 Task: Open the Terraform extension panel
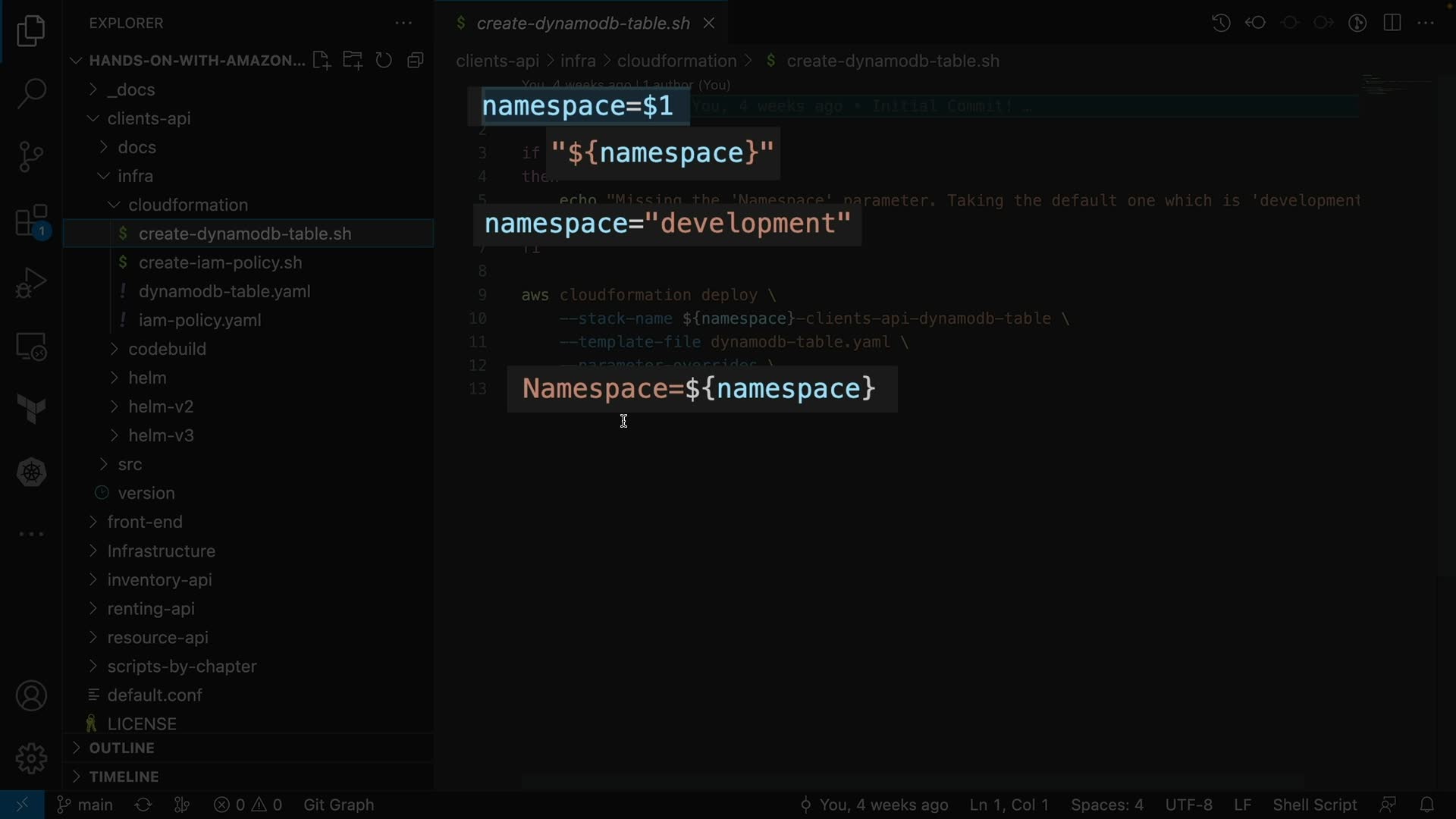[x=31, y=409]
